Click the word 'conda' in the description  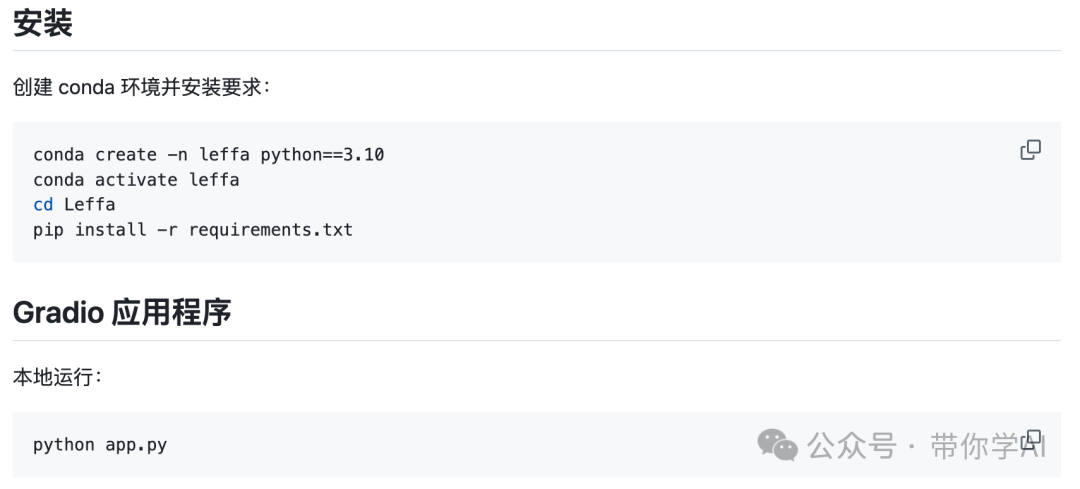[x=87, y=87]
